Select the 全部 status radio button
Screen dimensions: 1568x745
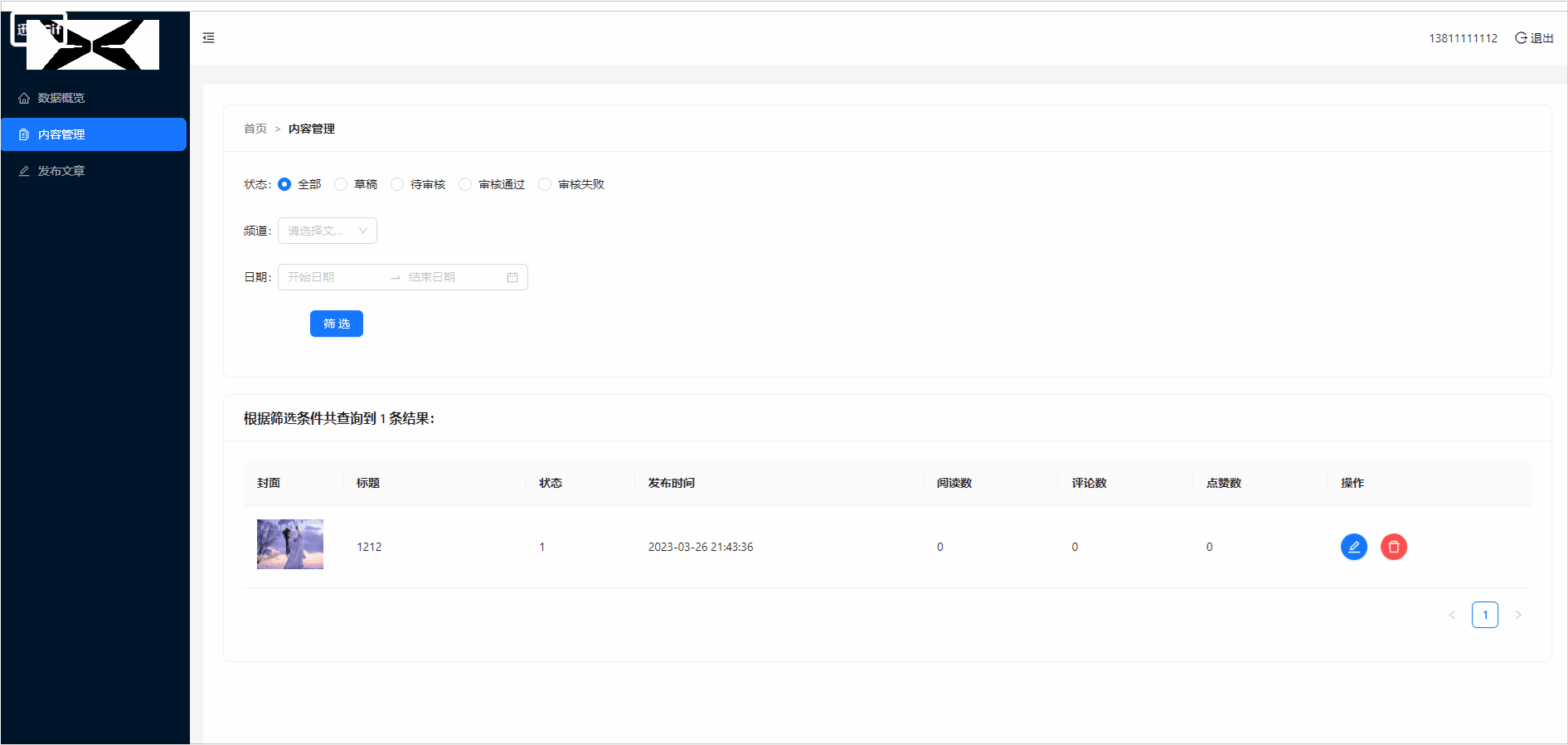[284, 184]
